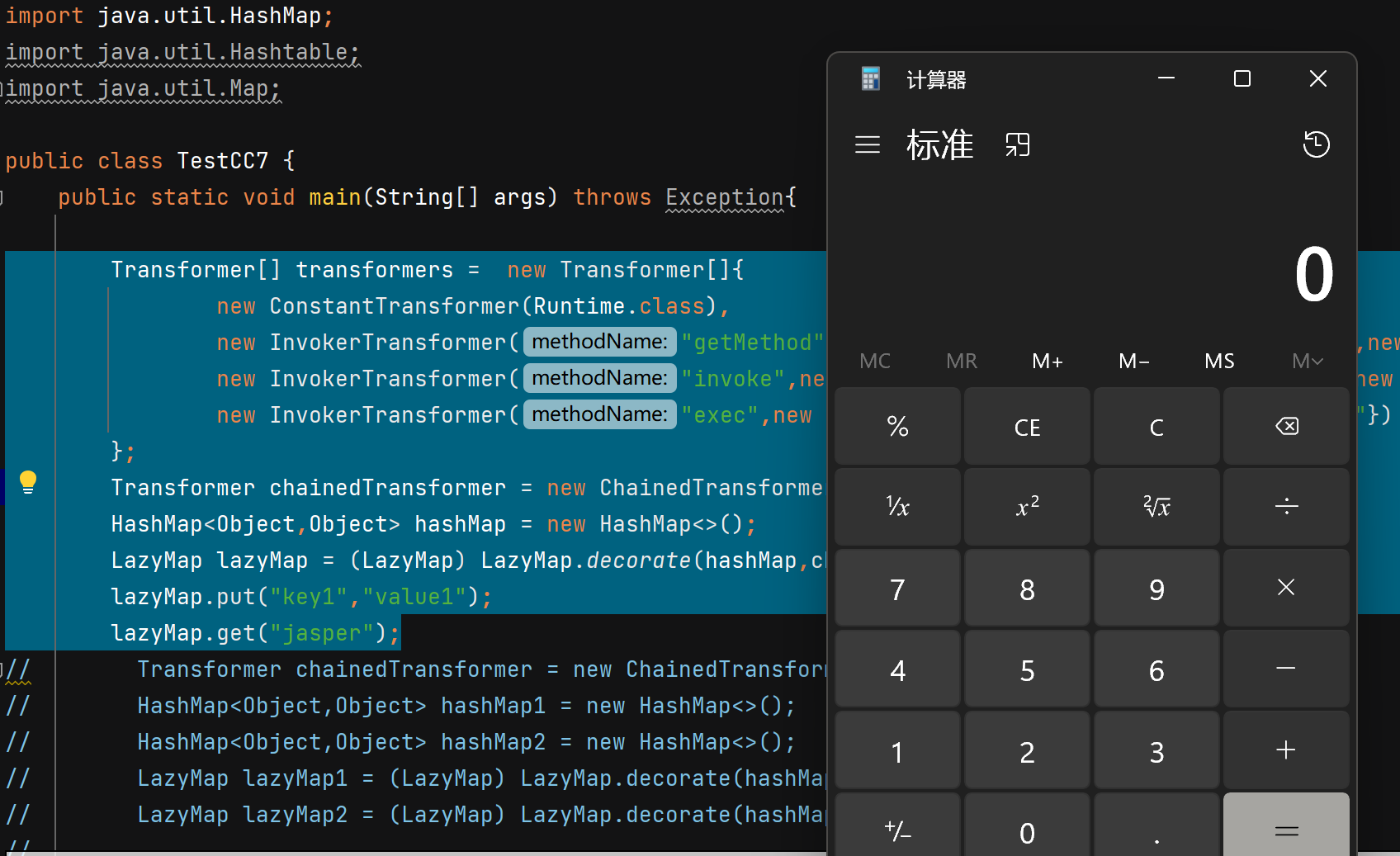Image resolution: width=1400 pixels, height=856 pixels.
Task: Click digit 8 on calculator
Action: (x=1027, y=588)
